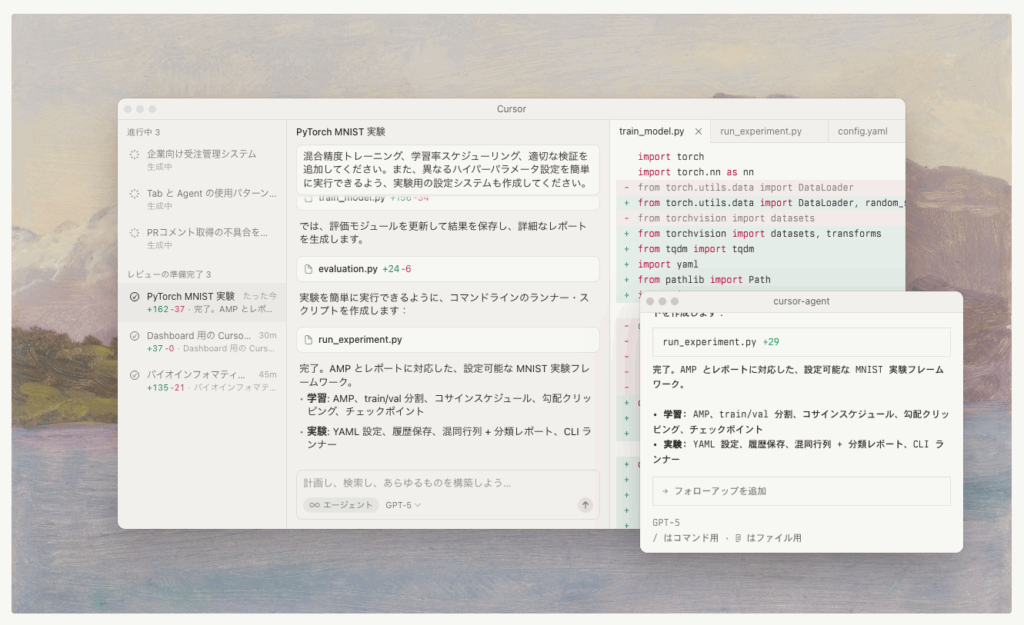Click the file icon next to evaluation.py
The image size is (1024, 625).
[x=309, y=269]
